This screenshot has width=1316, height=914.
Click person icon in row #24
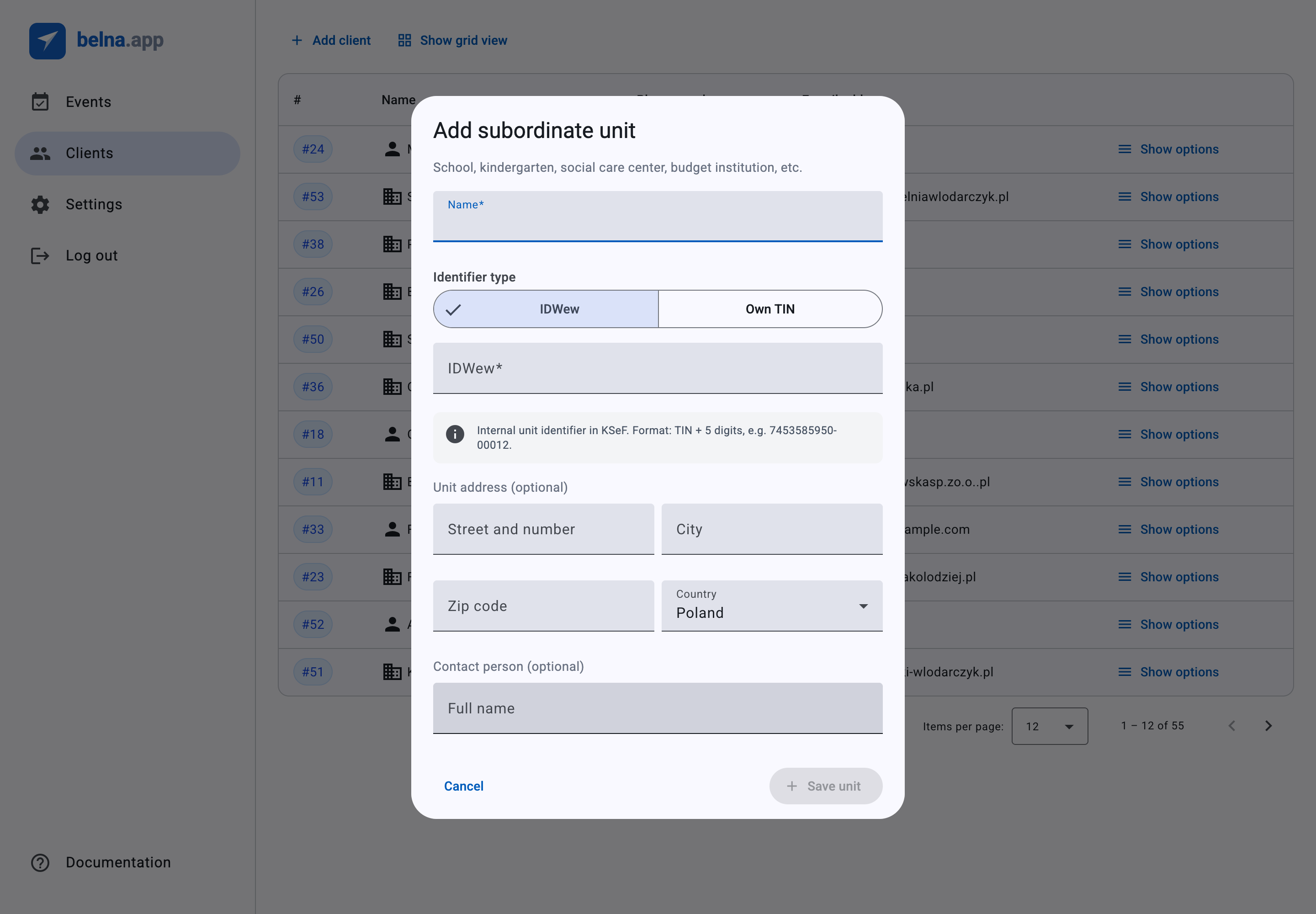tap(392, 149)
